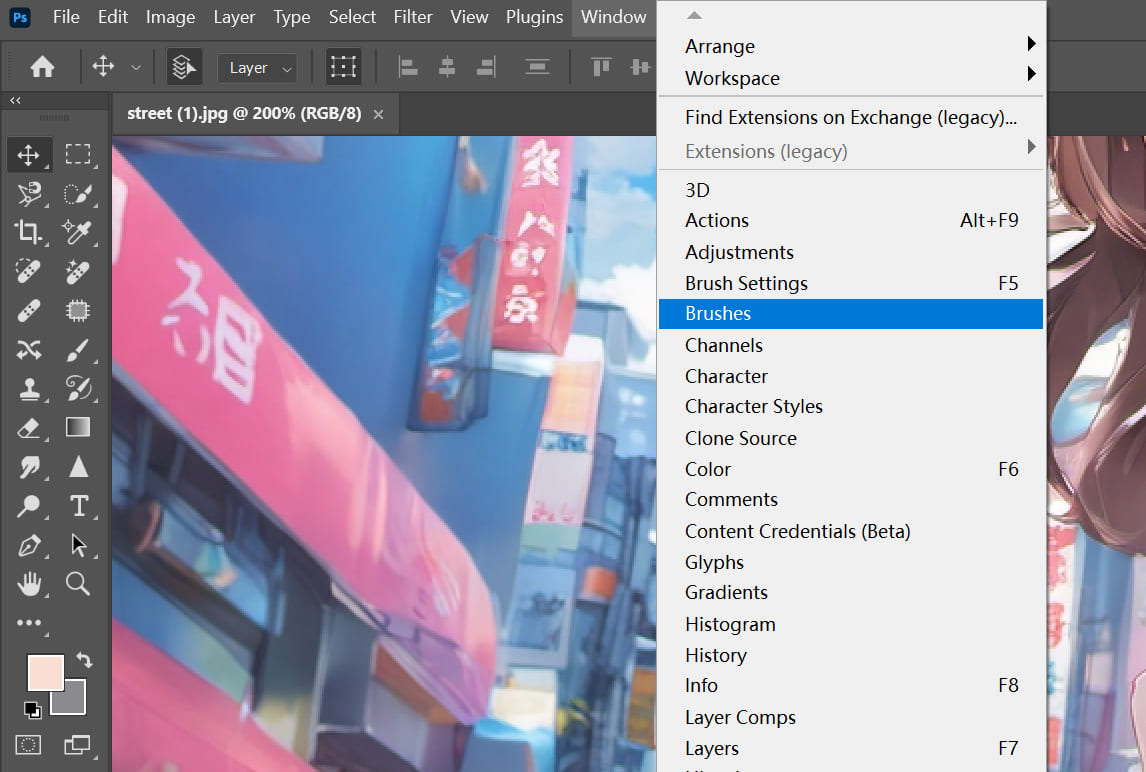The image size is (1146, 772).
Task: Select the Rectangular Marquee tool
Action: pos(78,154)
